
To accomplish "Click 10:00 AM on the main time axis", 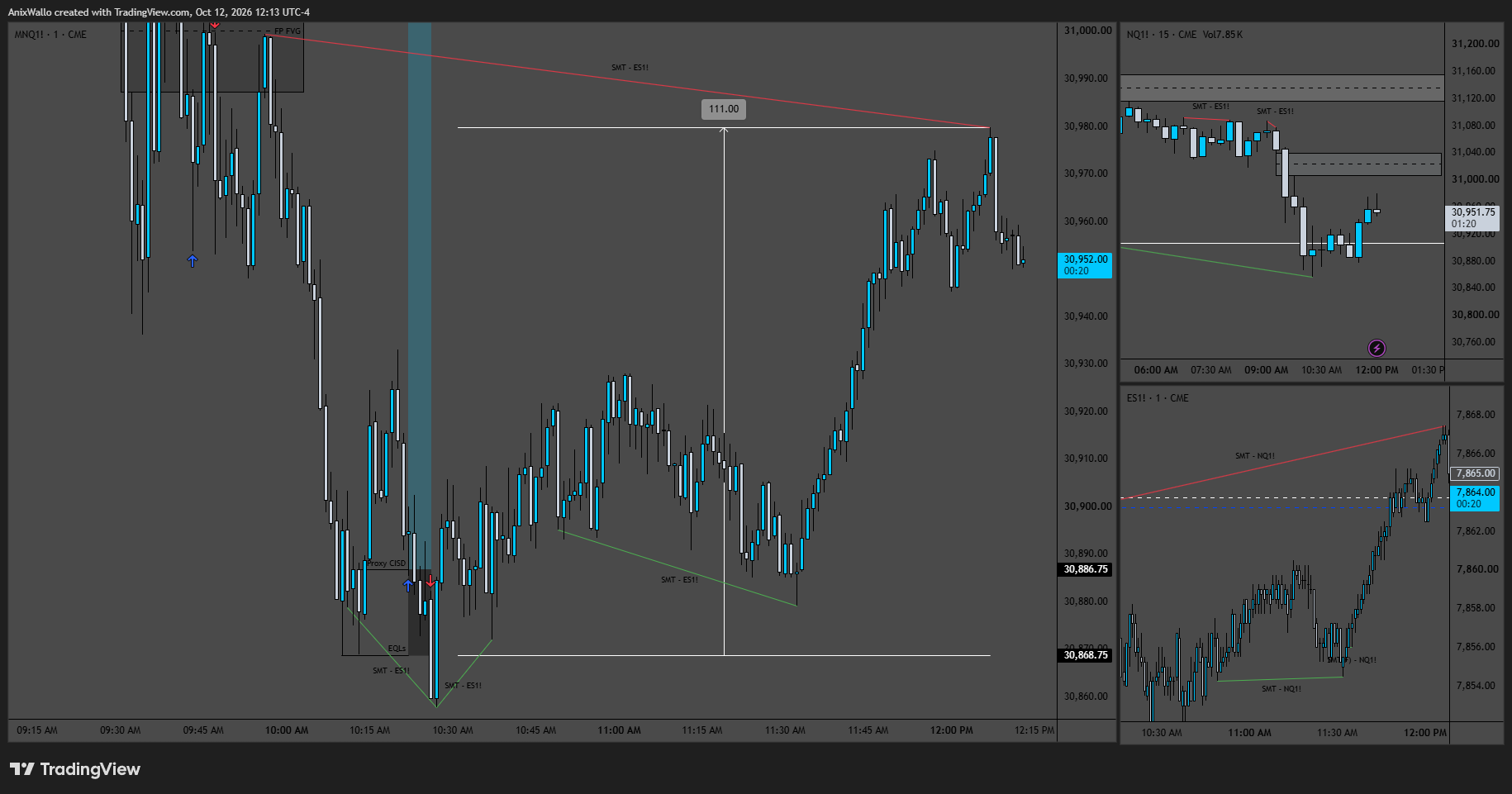I will 287,730.
